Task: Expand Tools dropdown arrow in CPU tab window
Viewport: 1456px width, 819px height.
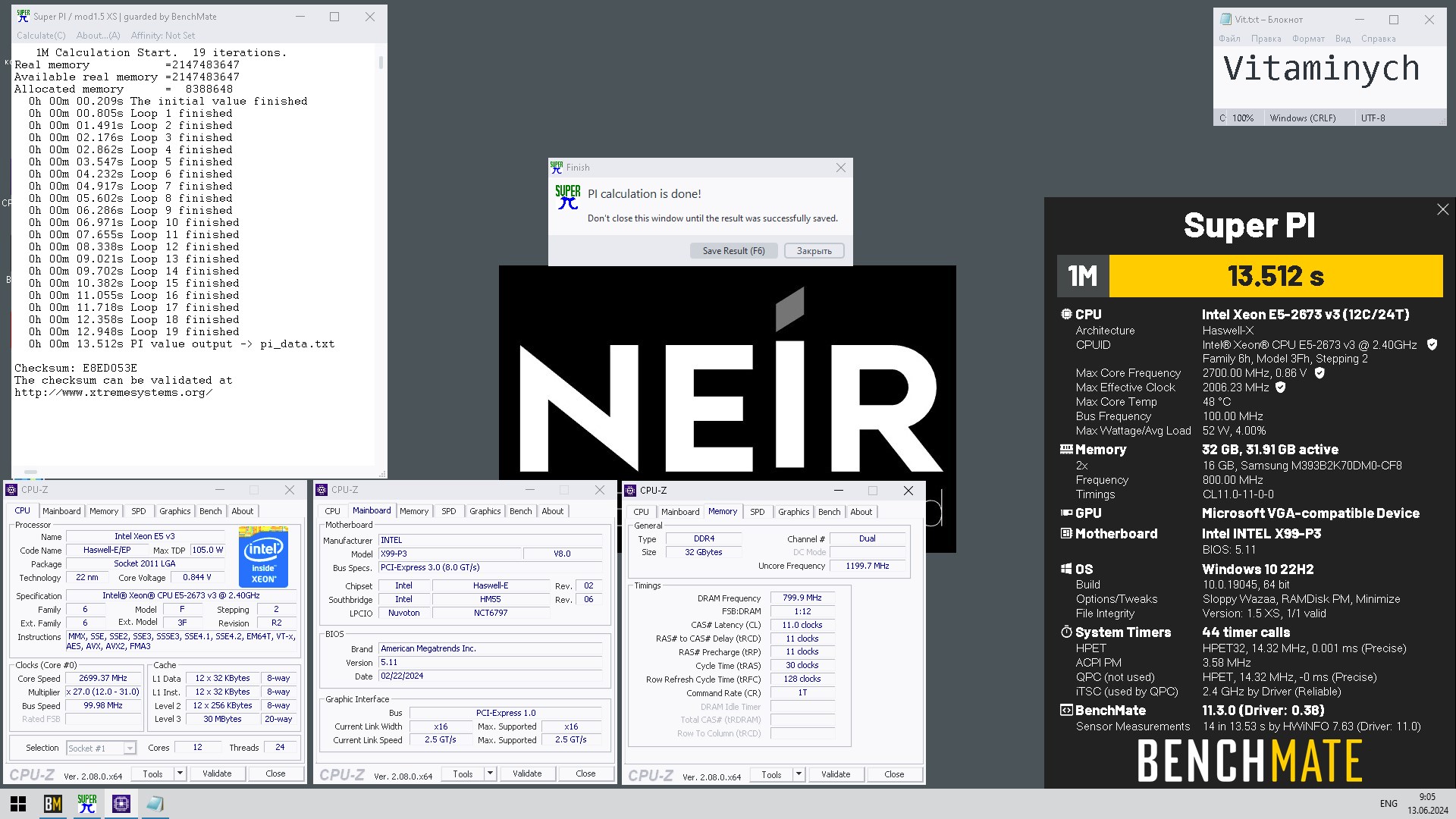Action: click(x=180, y=773)
